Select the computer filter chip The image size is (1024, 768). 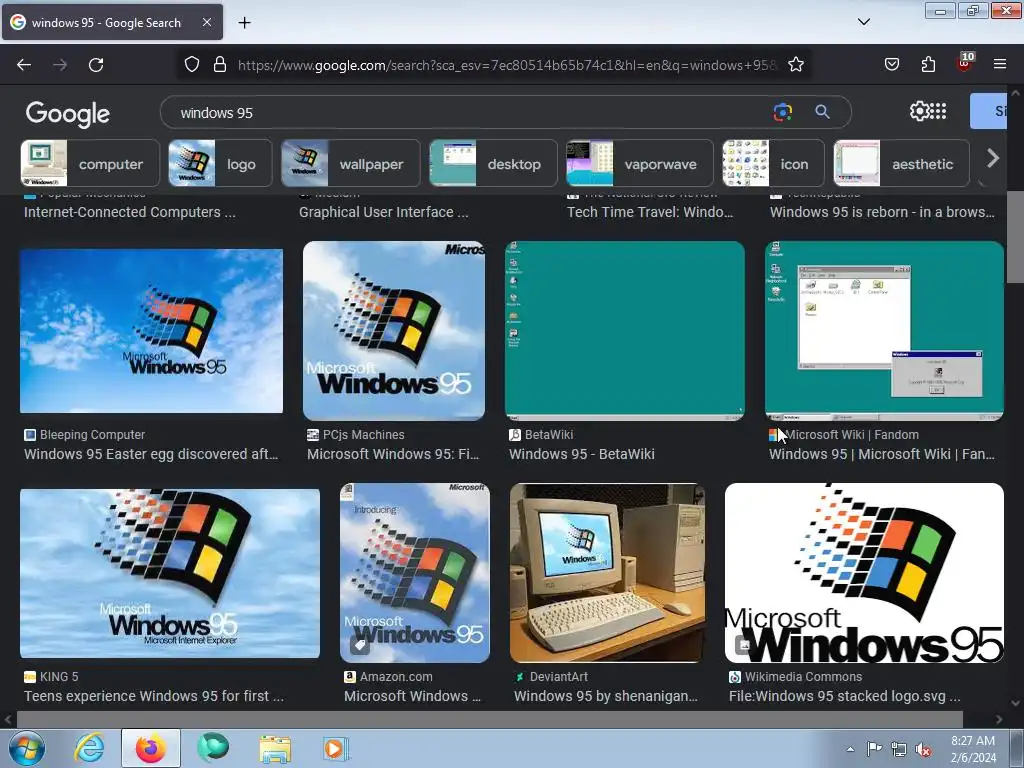(x=90, y=163)
